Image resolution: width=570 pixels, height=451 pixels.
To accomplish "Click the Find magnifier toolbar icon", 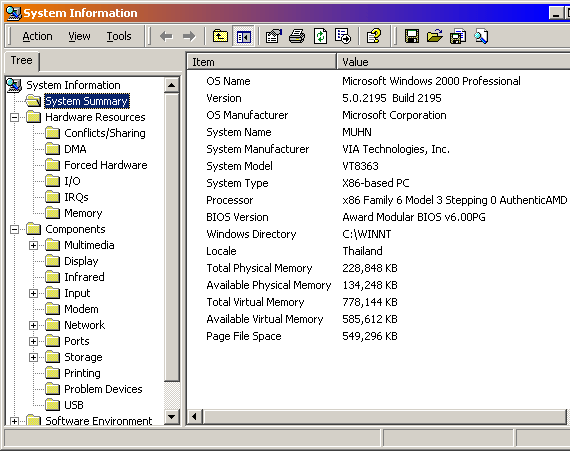I will pos(481,36).
